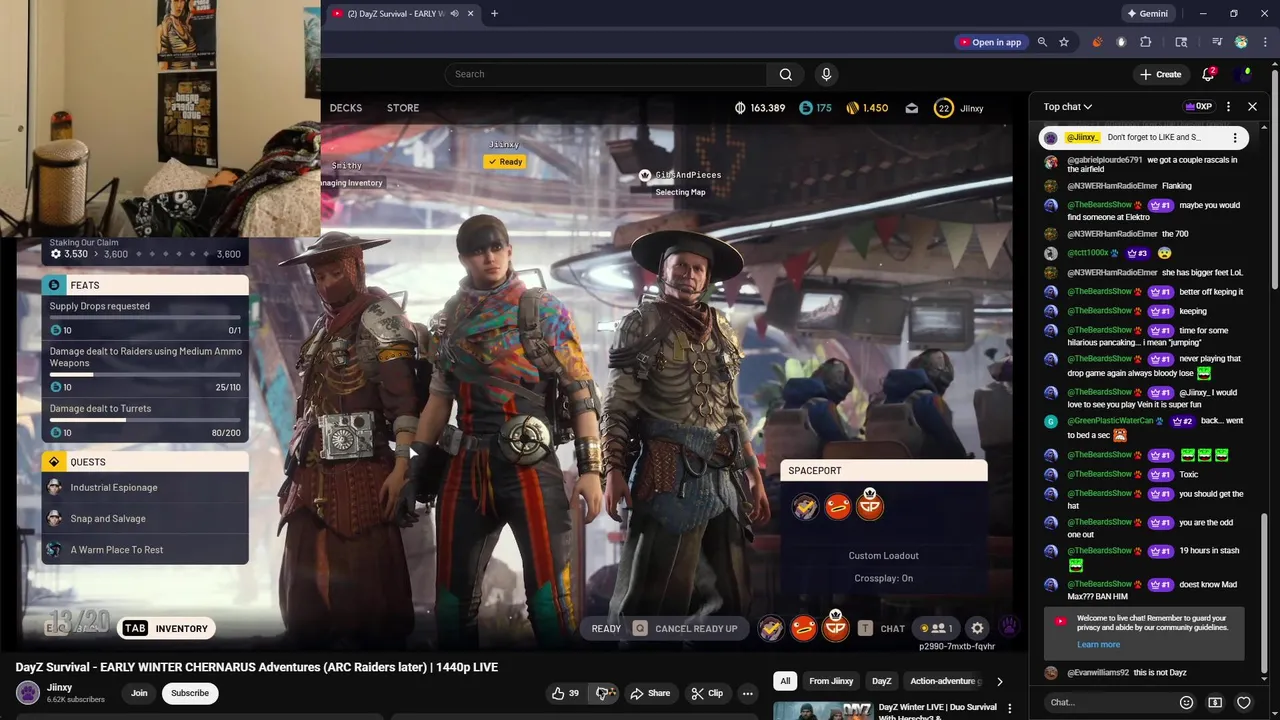This screenshot has height=720, width=1280.
Task: Click the Google Lens search icon in toolbar
Action: click(x=1181, y=42)
